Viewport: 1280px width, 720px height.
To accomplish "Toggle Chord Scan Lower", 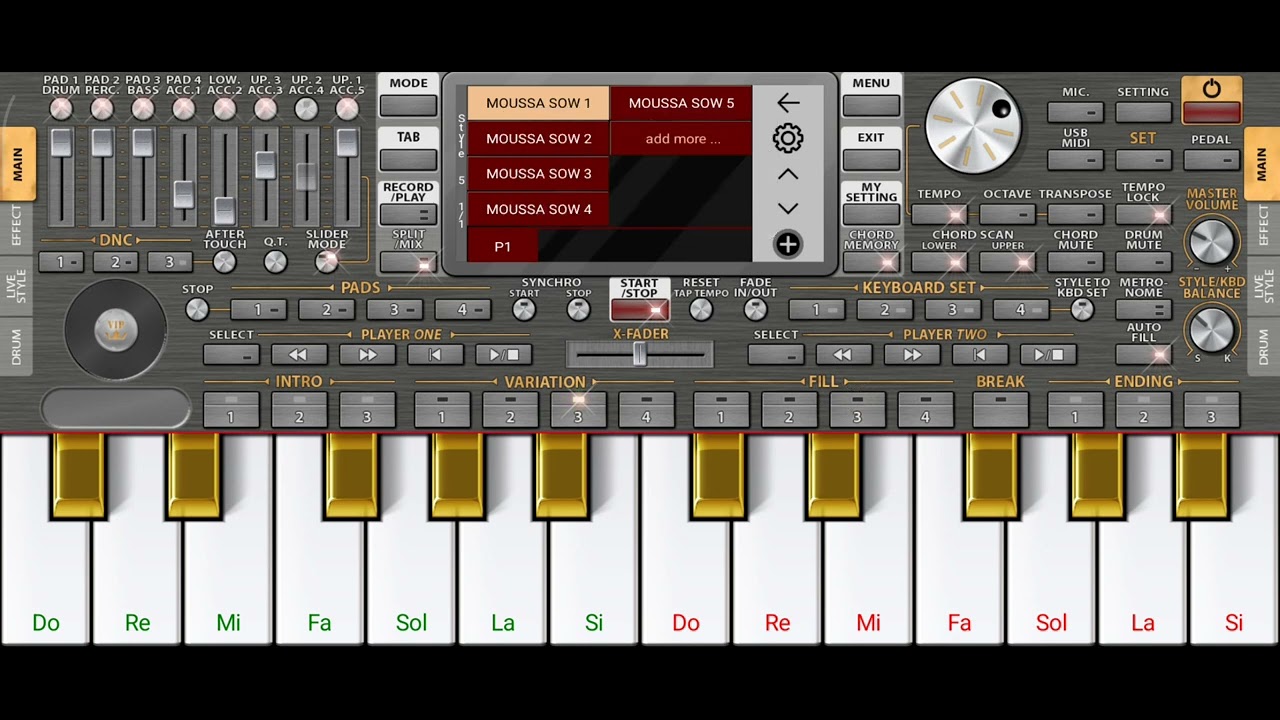I will point(939,262).
